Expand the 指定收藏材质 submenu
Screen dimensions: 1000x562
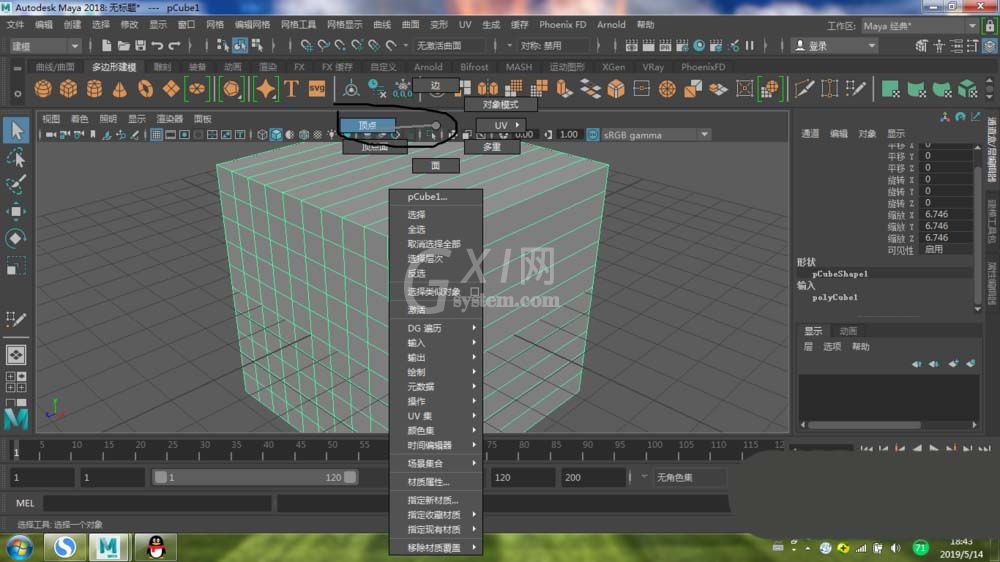(x=436, y=515)
